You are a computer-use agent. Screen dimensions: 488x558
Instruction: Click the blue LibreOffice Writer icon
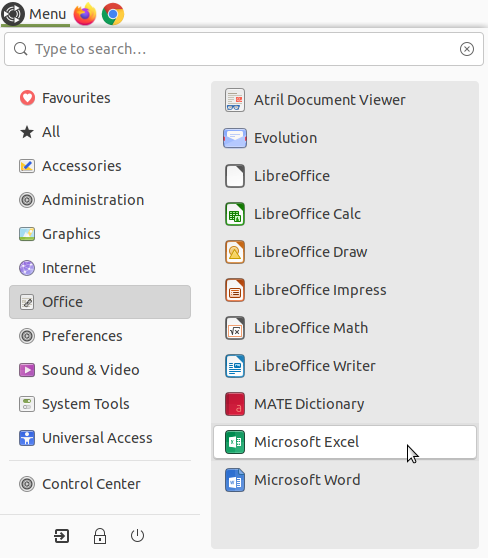(235, 366)
